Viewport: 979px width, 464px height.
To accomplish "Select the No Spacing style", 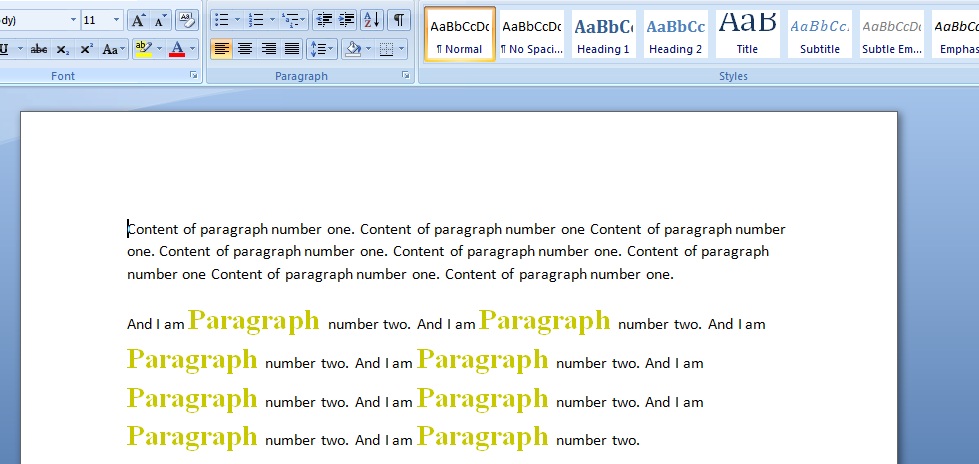I will (532, 34).
